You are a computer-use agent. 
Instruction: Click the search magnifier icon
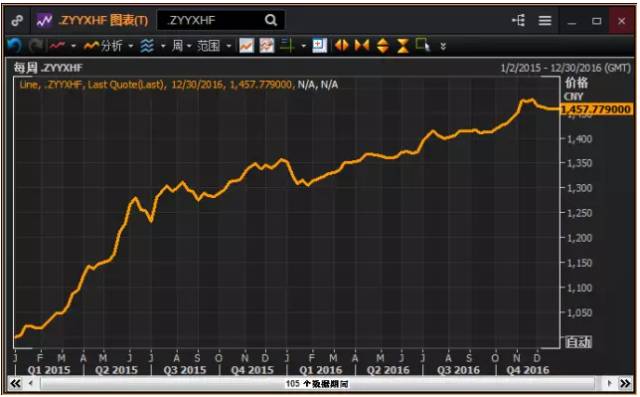271,20
